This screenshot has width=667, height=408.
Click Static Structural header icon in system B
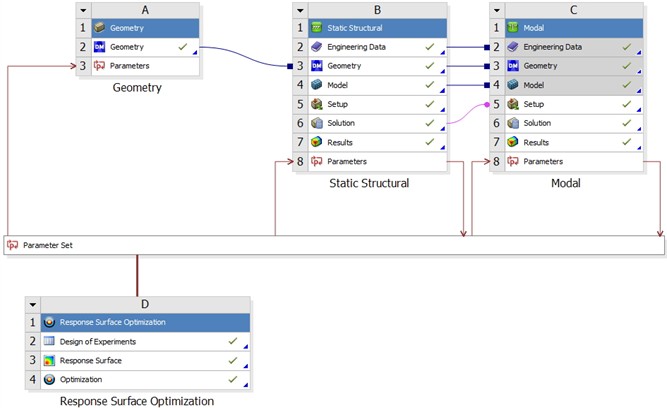316,28
